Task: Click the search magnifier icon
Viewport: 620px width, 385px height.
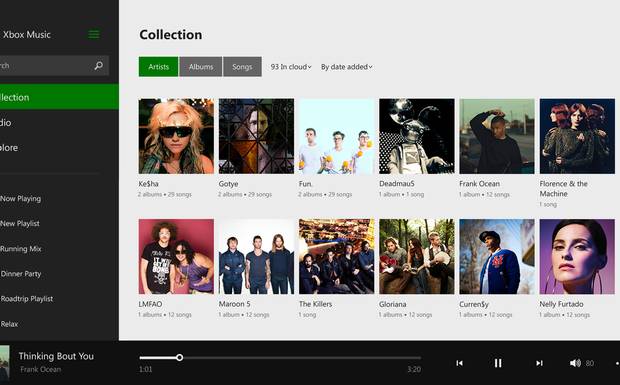Action: [98, 66]
